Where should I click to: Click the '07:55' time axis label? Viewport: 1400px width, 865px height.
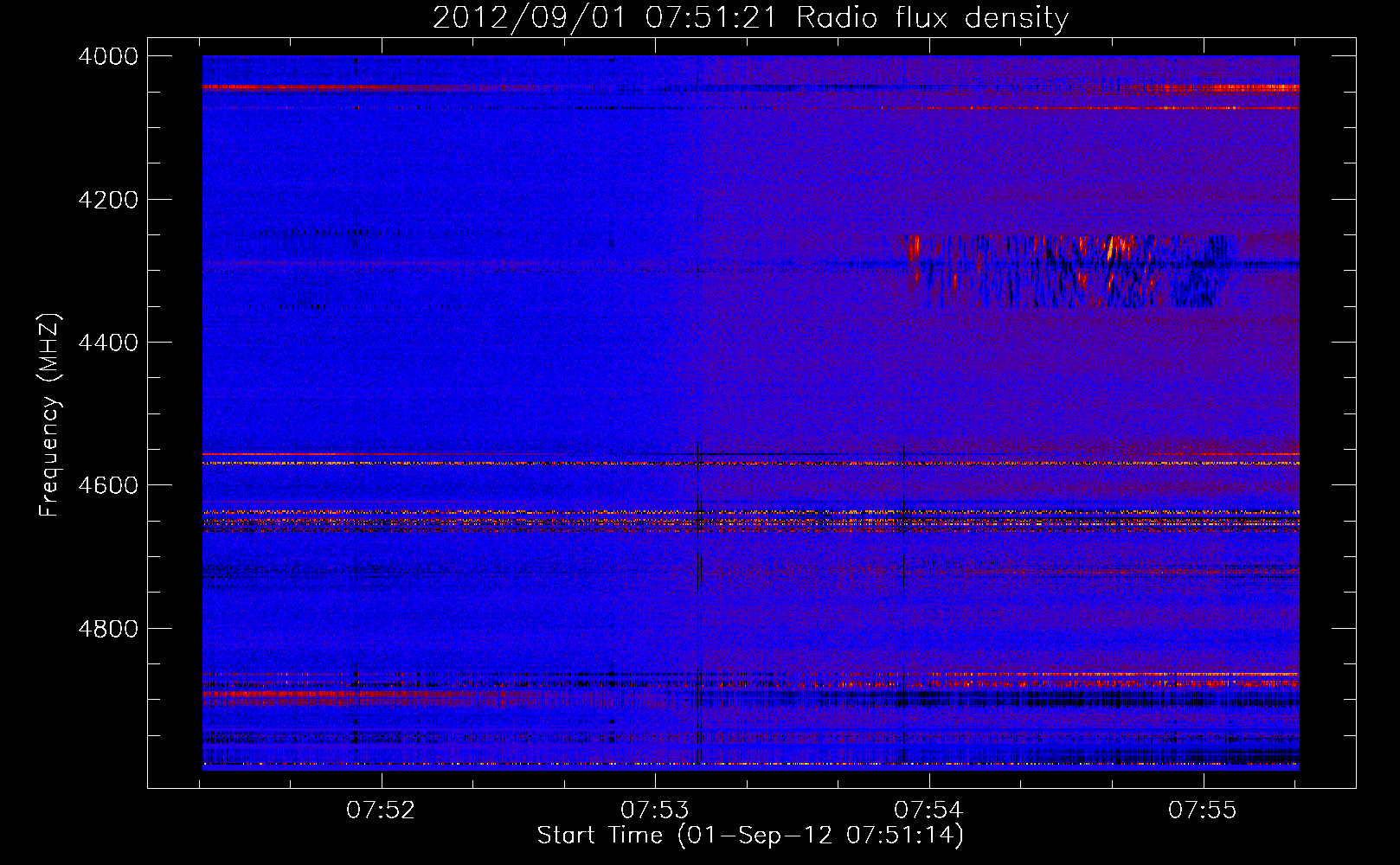(1203, 811)
